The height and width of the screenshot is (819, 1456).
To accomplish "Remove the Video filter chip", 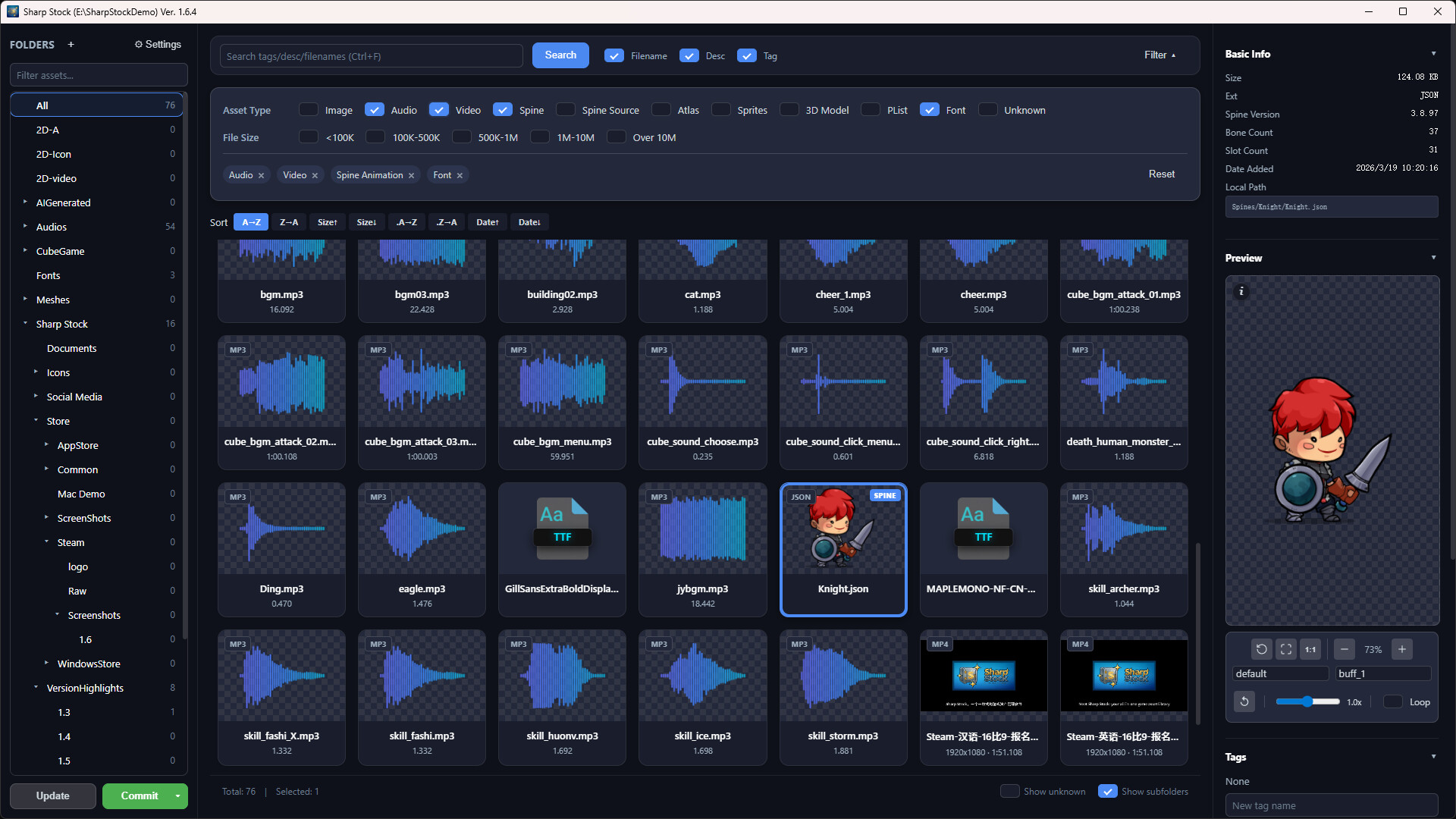I will (x=315, y=176).
